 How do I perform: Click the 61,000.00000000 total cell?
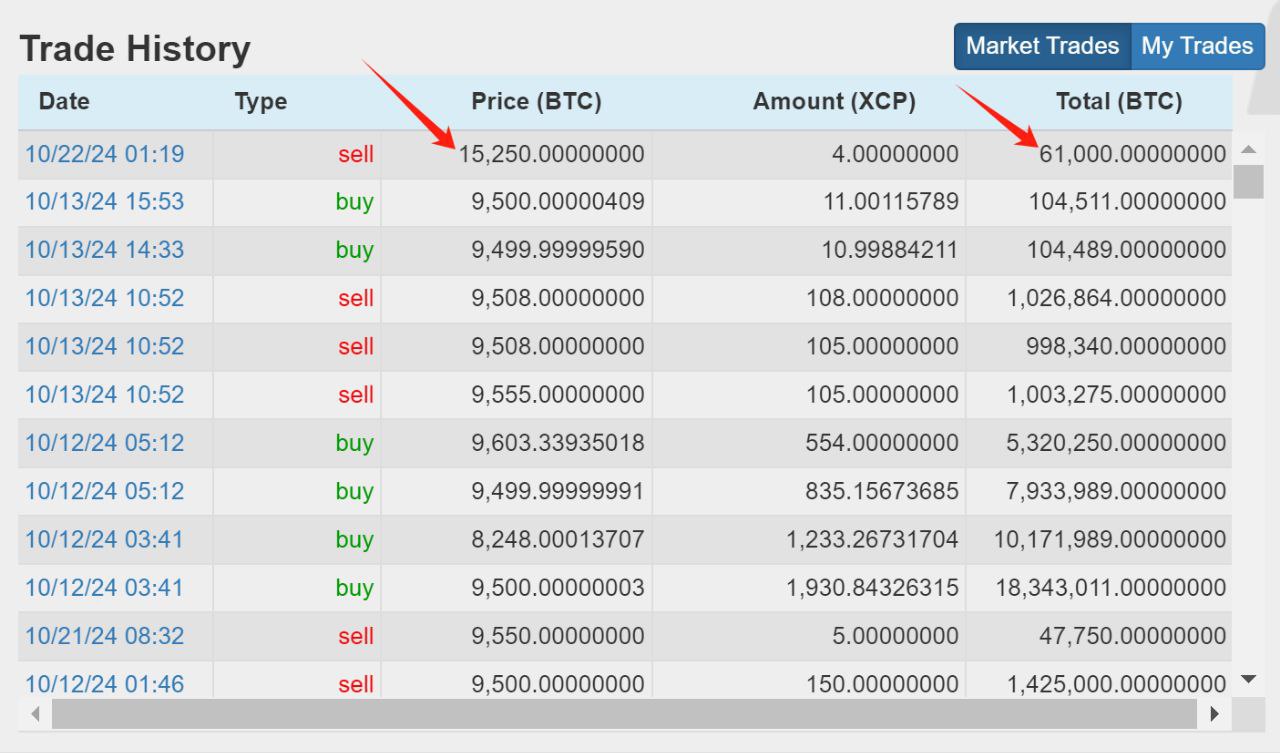click(1133, 154)
